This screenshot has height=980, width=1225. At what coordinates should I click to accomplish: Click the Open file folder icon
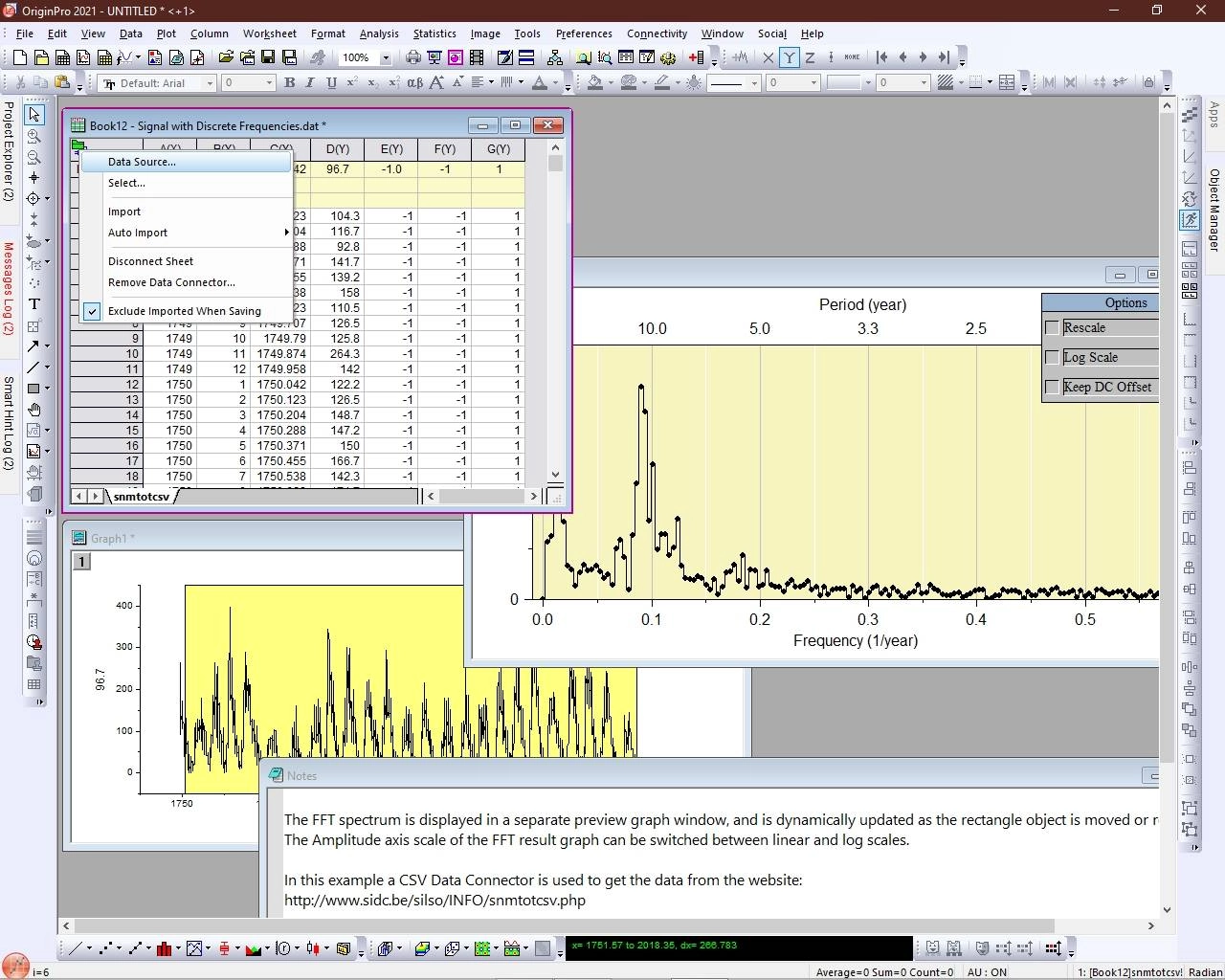click(x=226, y=57)
